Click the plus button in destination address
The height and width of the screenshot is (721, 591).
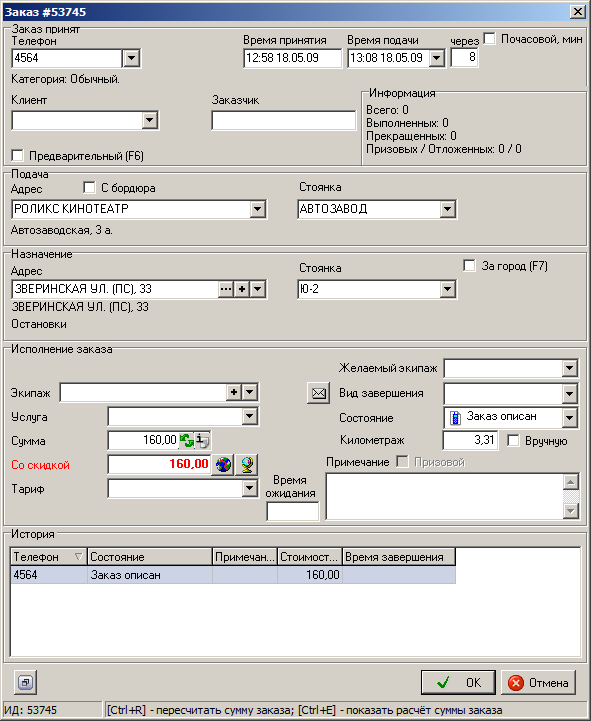coord(242,289)
